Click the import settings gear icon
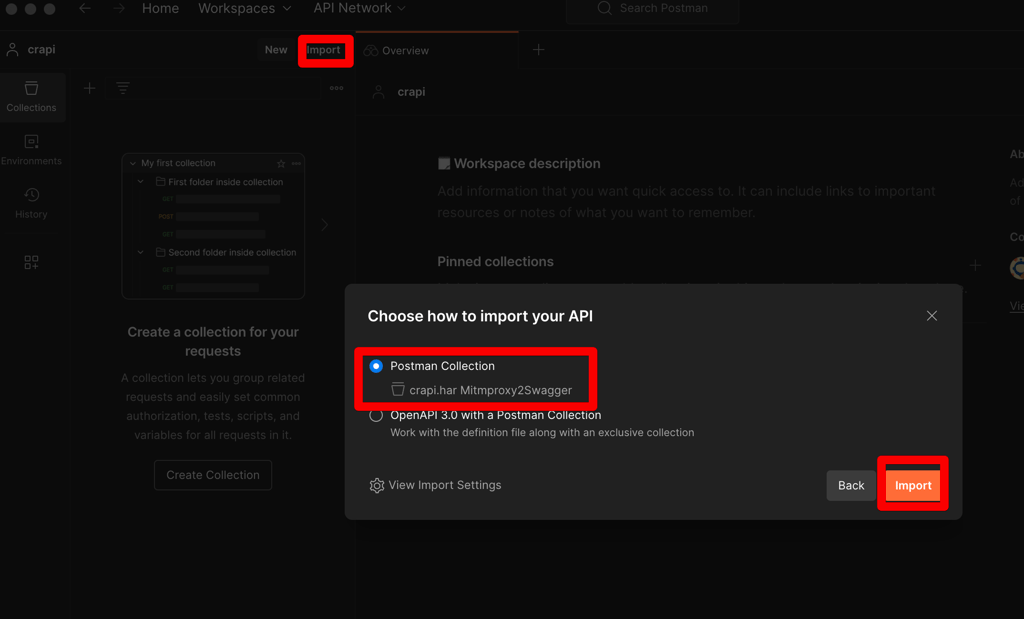Image resolution: width=1024 pixels, height=619 pixels. [377, 486]
